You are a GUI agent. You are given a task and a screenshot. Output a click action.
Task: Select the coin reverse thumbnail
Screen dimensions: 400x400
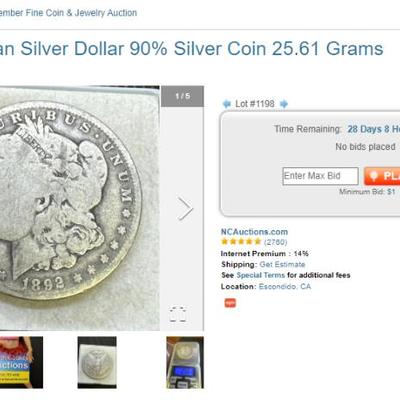coord(97,362)
